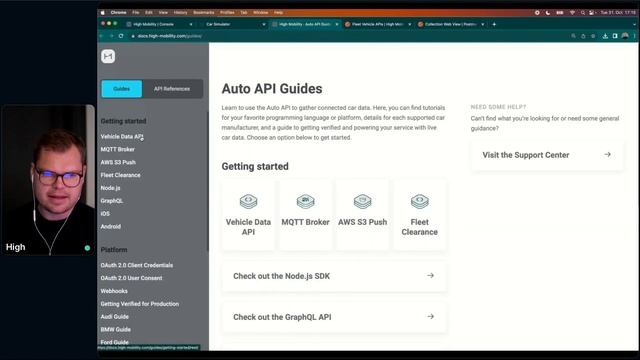Open the History menu

click(180, 13)
